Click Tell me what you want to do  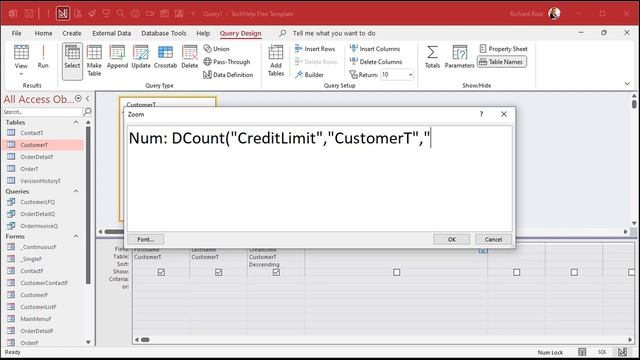coord(333,33)
